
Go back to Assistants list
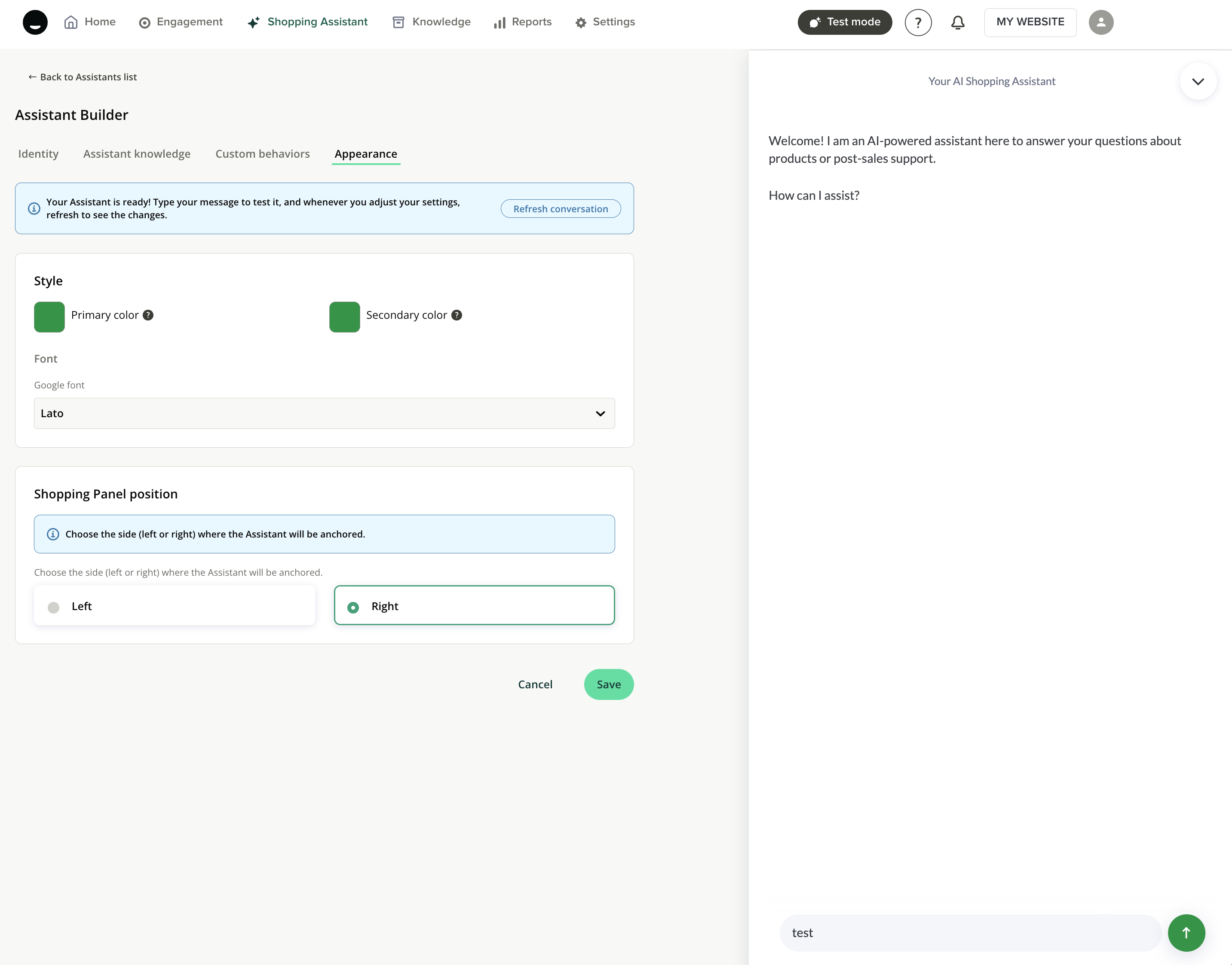pos(83,77)
